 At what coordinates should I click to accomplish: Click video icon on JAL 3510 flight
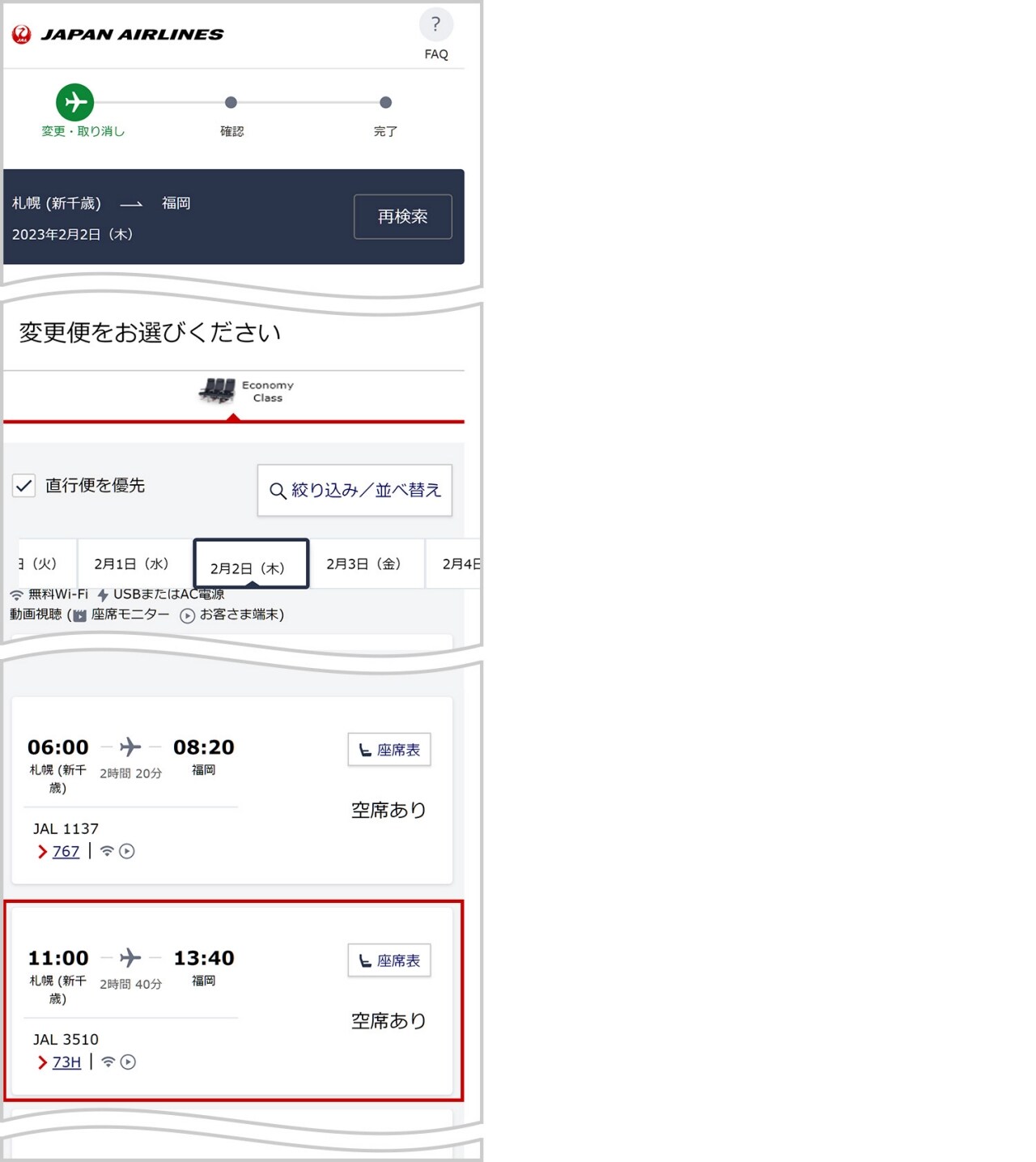(128, 1062)
